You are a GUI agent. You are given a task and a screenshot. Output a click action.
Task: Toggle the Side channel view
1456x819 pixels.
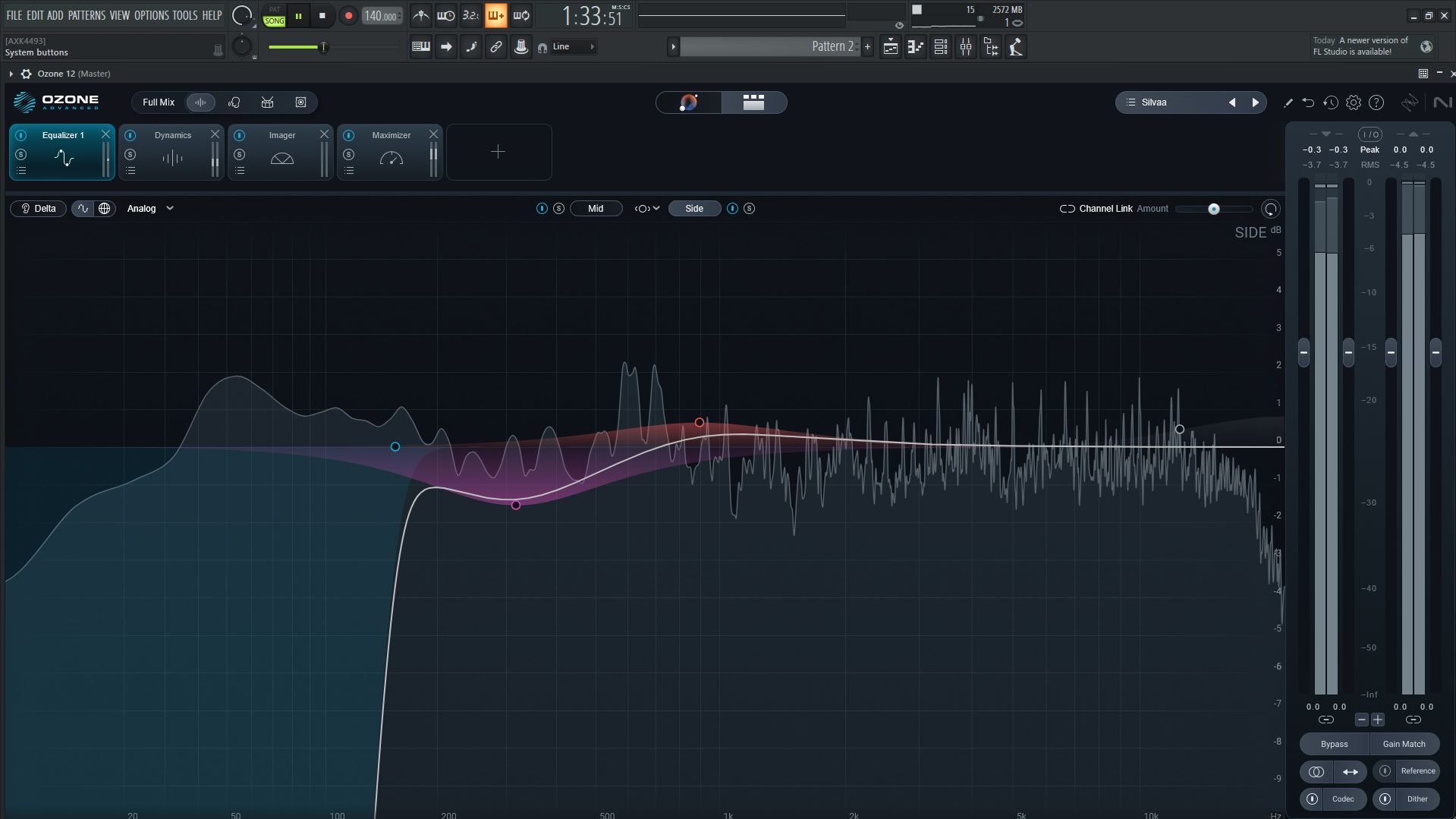pyautogui.click(x=693, y=208)
